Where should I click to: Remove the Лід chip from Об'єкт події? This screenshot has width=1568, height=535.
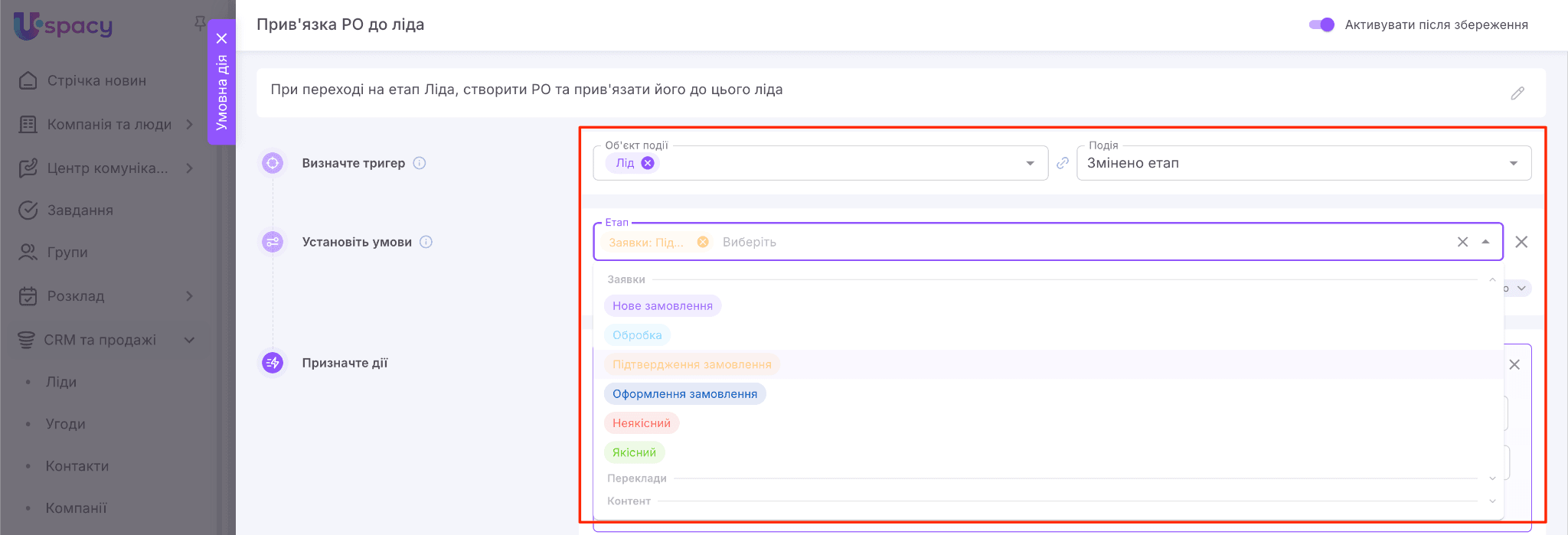point(648,163)
